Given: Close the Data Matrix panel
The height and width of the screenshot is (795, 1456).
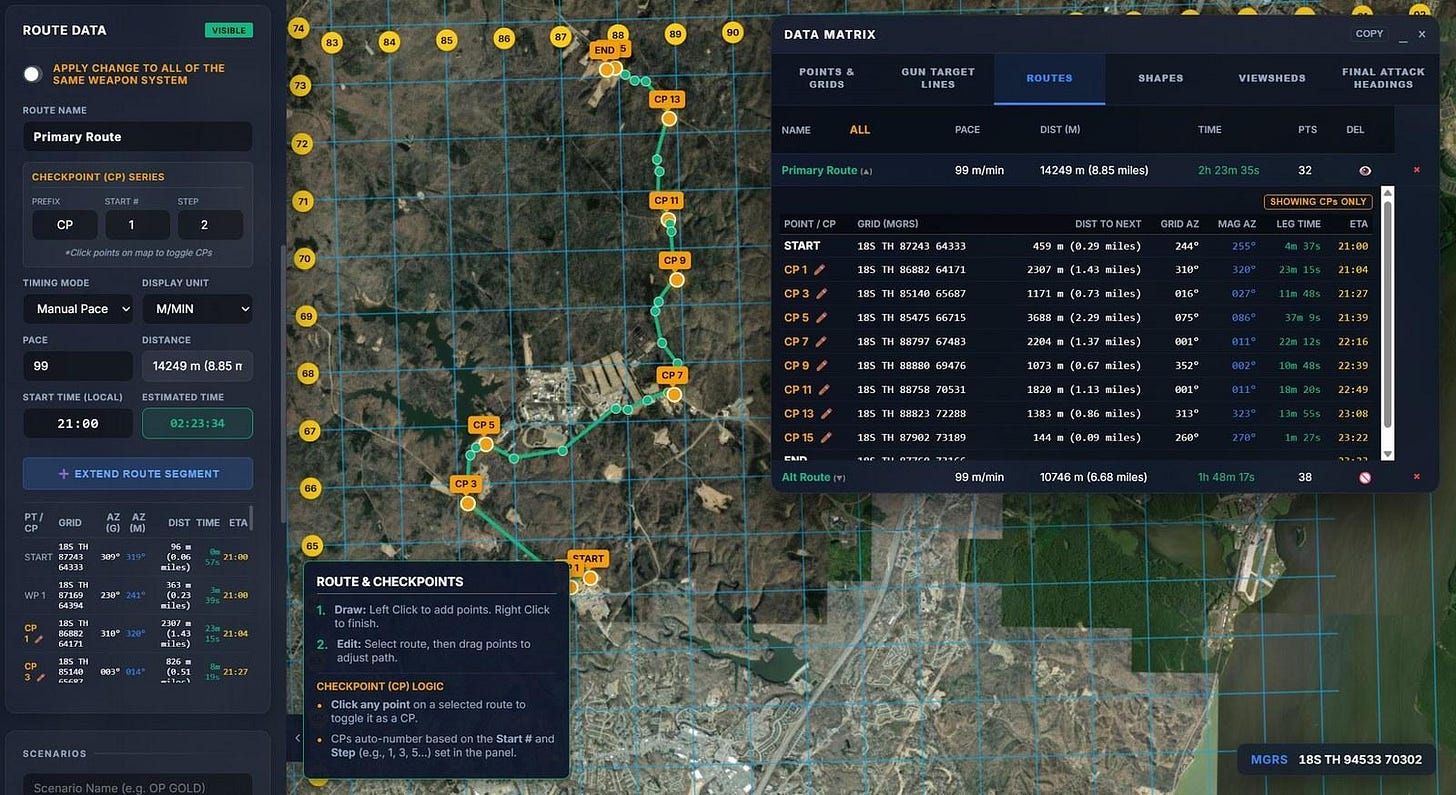Looking at the screenshot, I should (x=1422, y=35).
